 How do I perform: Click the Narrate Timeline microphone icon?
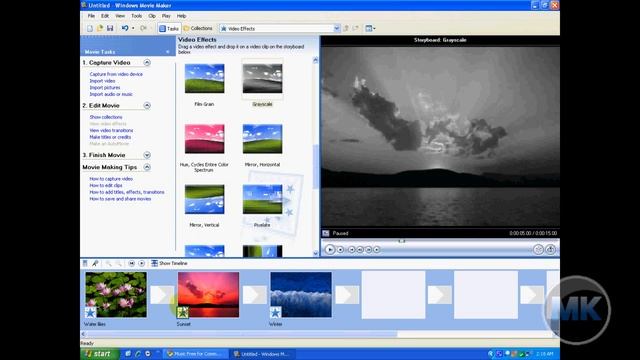(x=95, y=263)
